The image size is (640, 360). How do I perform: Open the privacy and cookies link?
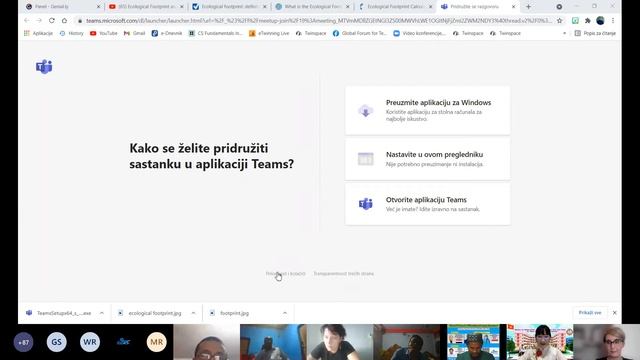pyautogui.click(x=285, y=273)
